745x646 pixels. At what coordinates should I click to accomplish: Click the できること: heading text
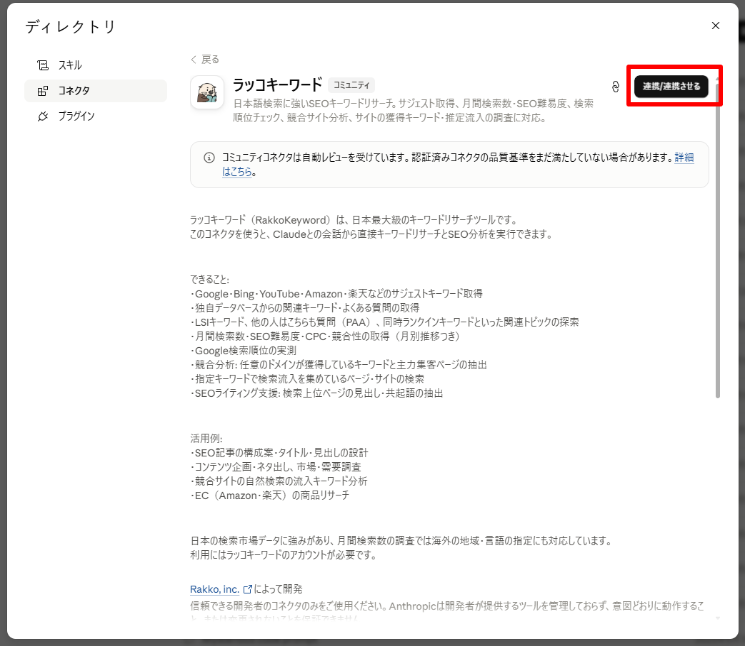[210, 279]
